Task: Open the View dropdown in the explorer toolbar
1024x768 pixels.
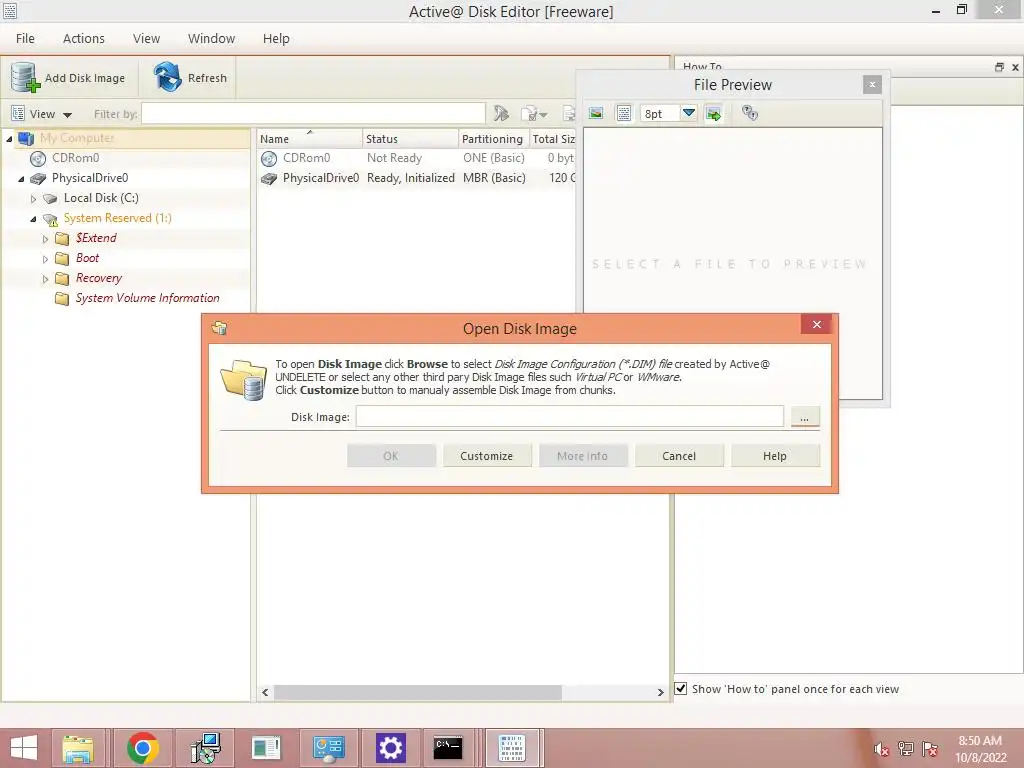Action: [42, 114]
